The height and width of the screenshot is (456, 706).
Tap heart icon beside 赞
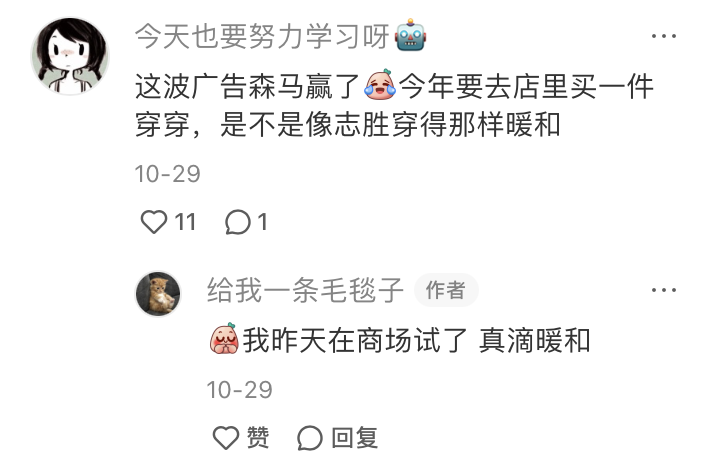coord(226,438)
